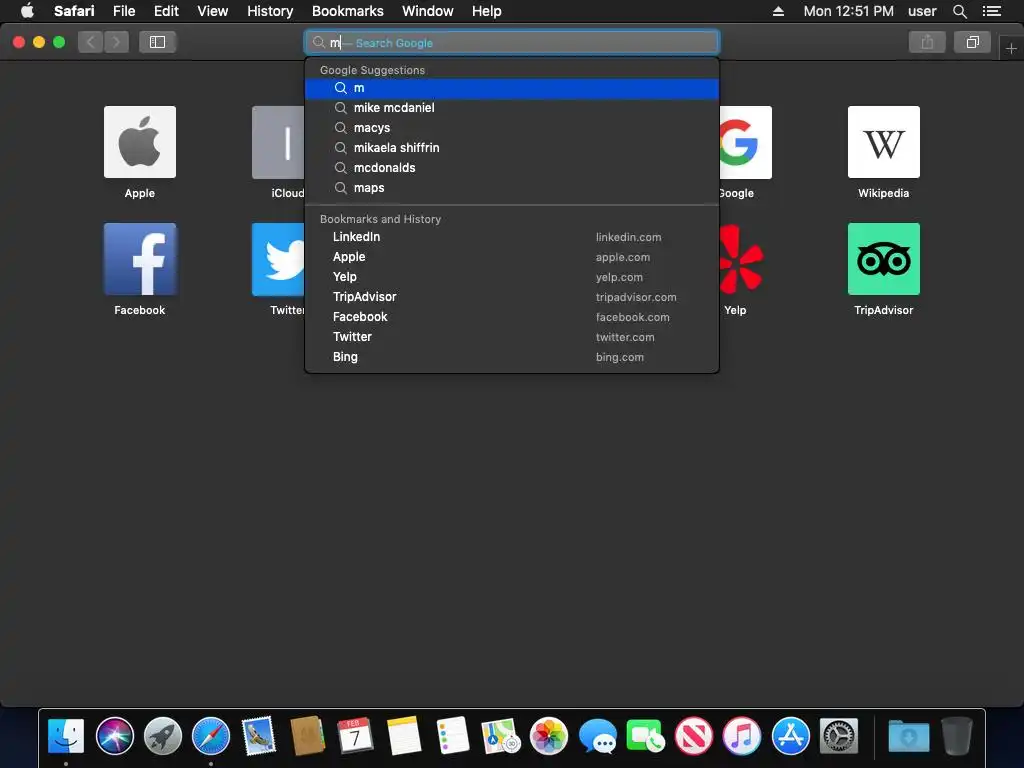Open Messages app in Dock
The image size is (1024, 768).
[597, 736]
